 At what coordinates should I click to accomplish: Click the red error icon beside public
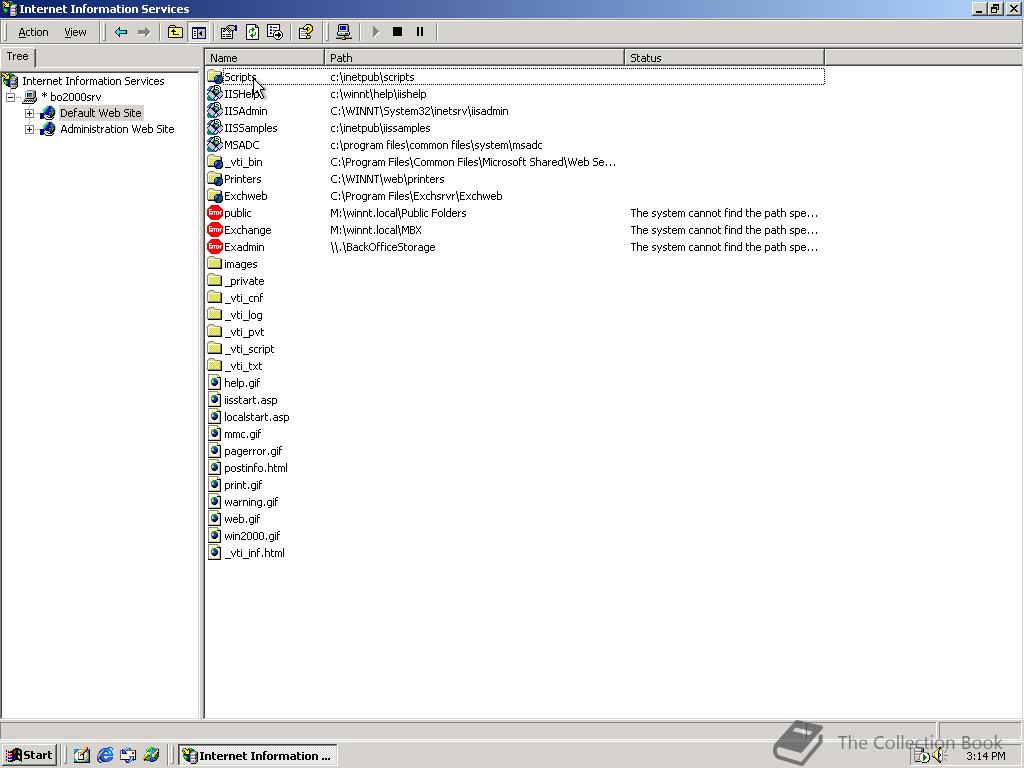coord(215,213)
